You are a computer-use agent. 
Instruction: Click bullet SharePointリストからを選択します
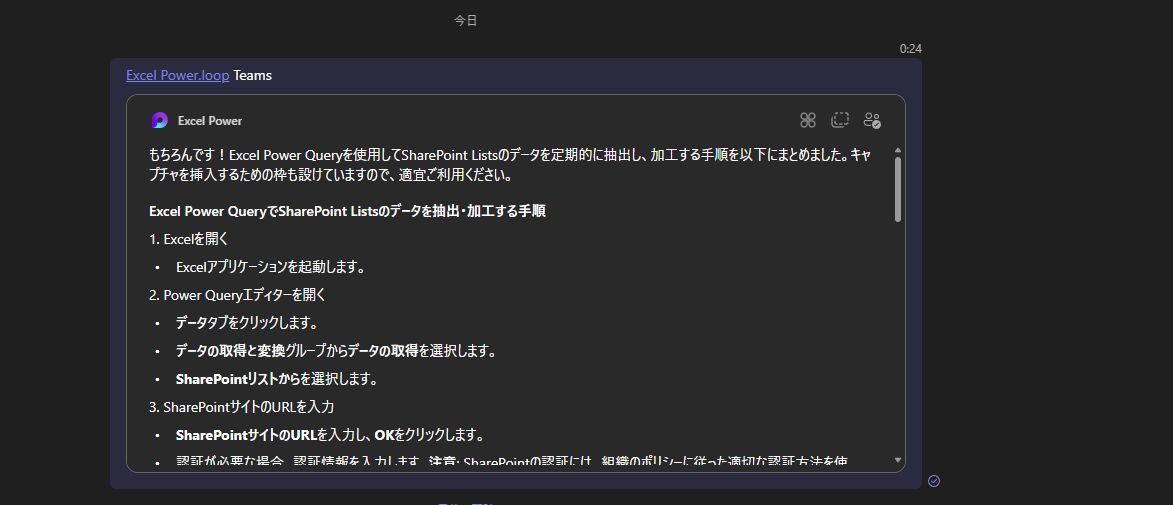[x=276, y=379]
